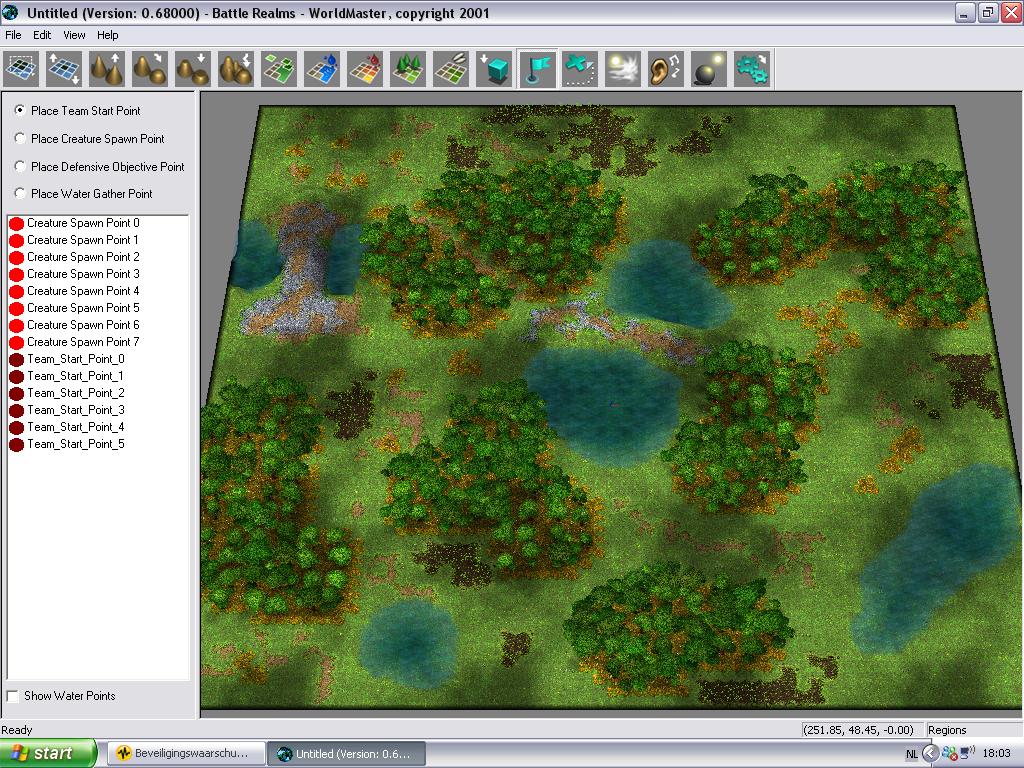Image resolution: width=1024 pixels, height=768 pixels.
Task: Activate the teal flag points tool
Action: pyautogui.click(x=537, y=69)
